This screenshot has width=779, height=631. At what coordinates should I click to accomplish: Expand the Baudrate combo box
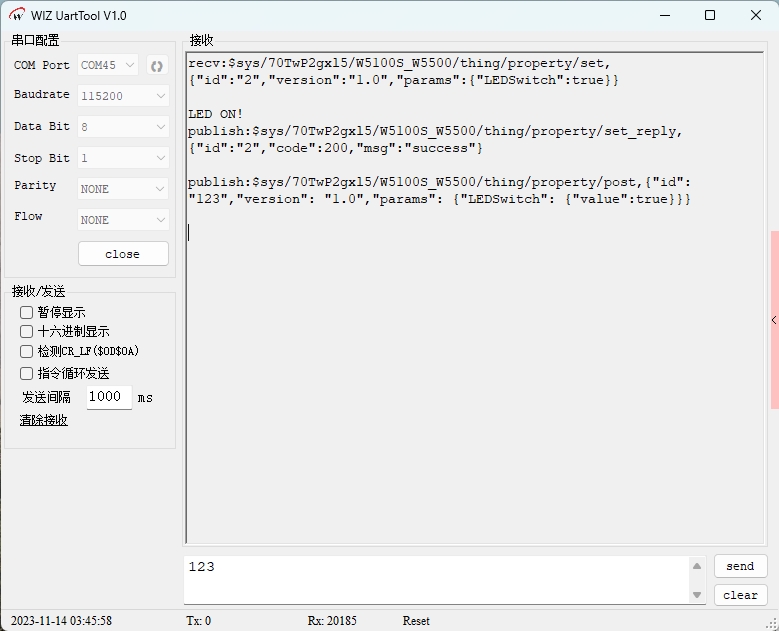coord(123,96)
